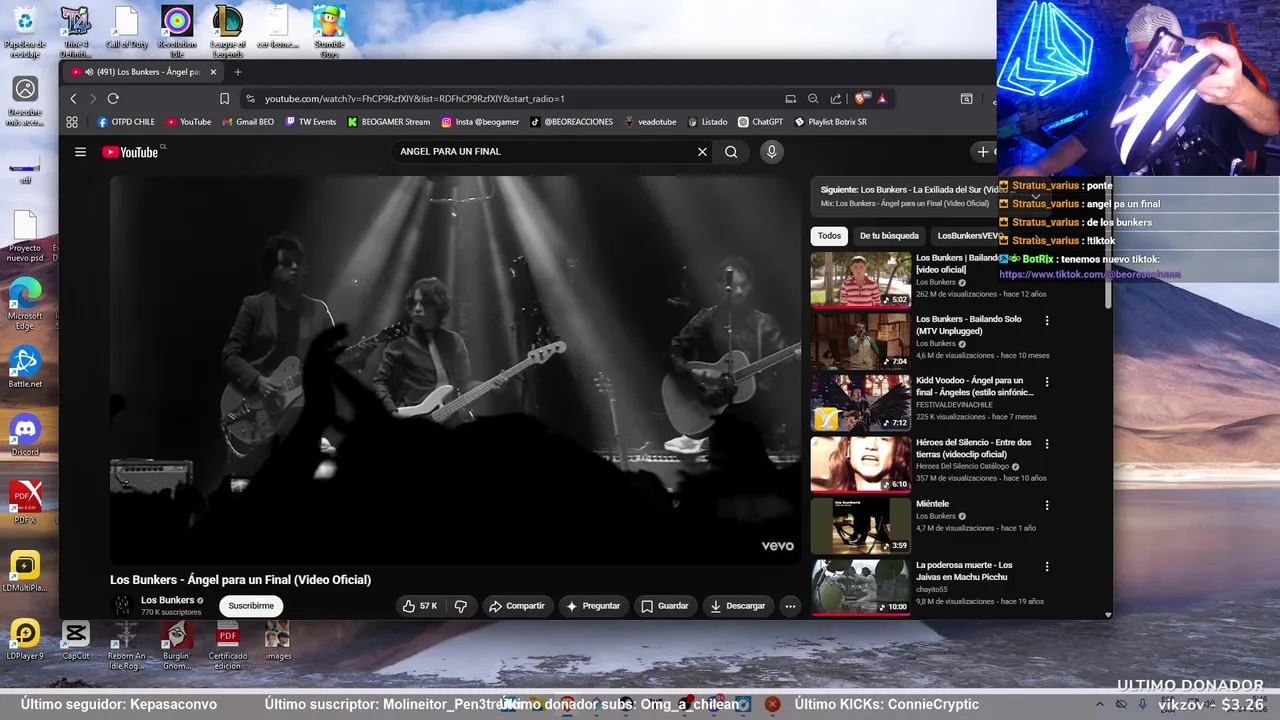Screen dimensions: 1280x720
Task: Open options menu for Entre dos tierras video
Action: [x=1047, y=444]
